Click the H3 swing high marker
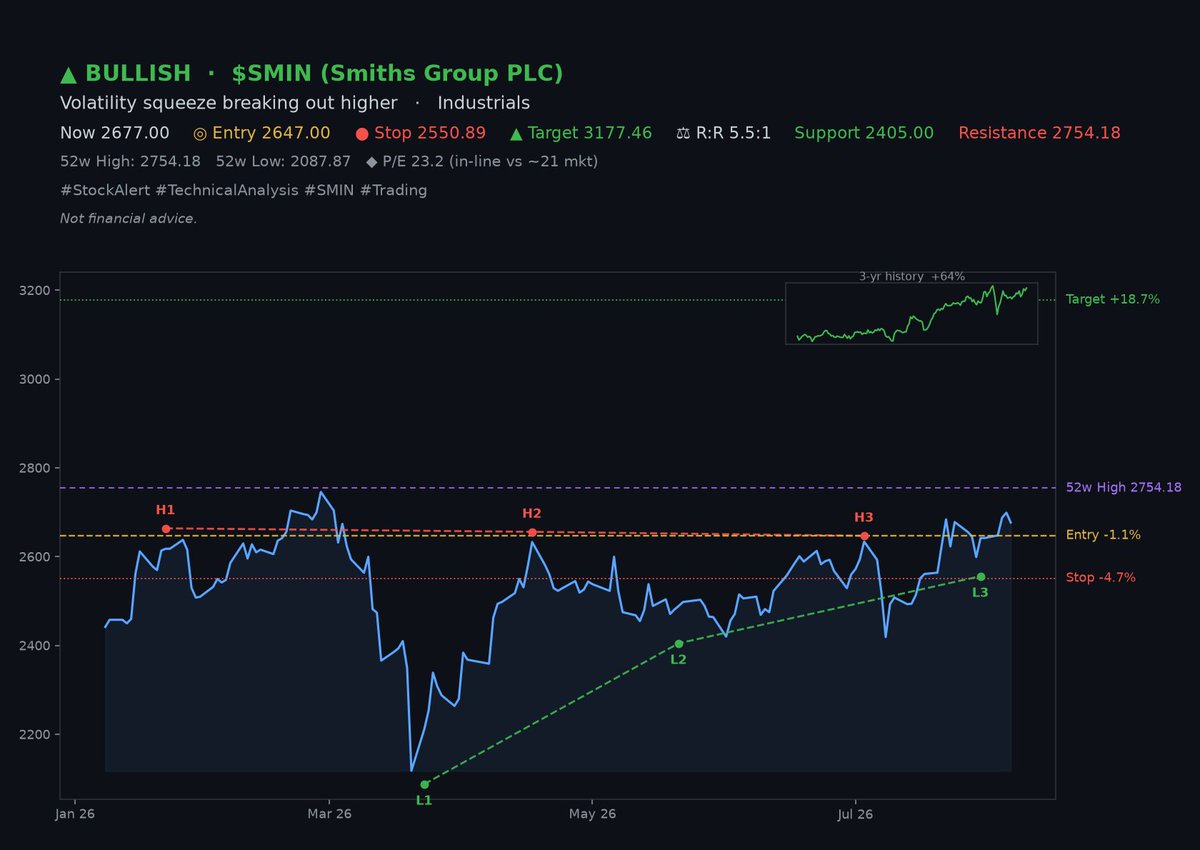1200x850 pixels. coord(864,536)
